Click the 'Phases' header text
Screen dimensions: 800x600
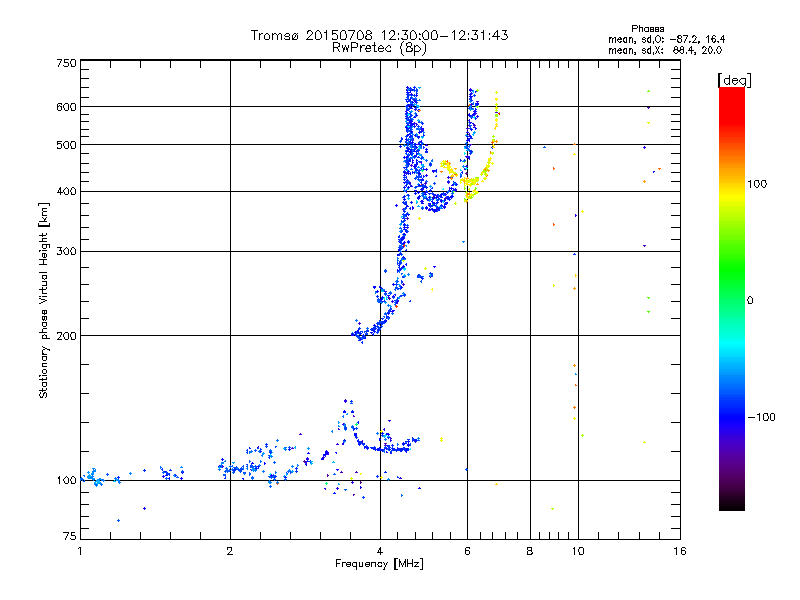(647, 29)
